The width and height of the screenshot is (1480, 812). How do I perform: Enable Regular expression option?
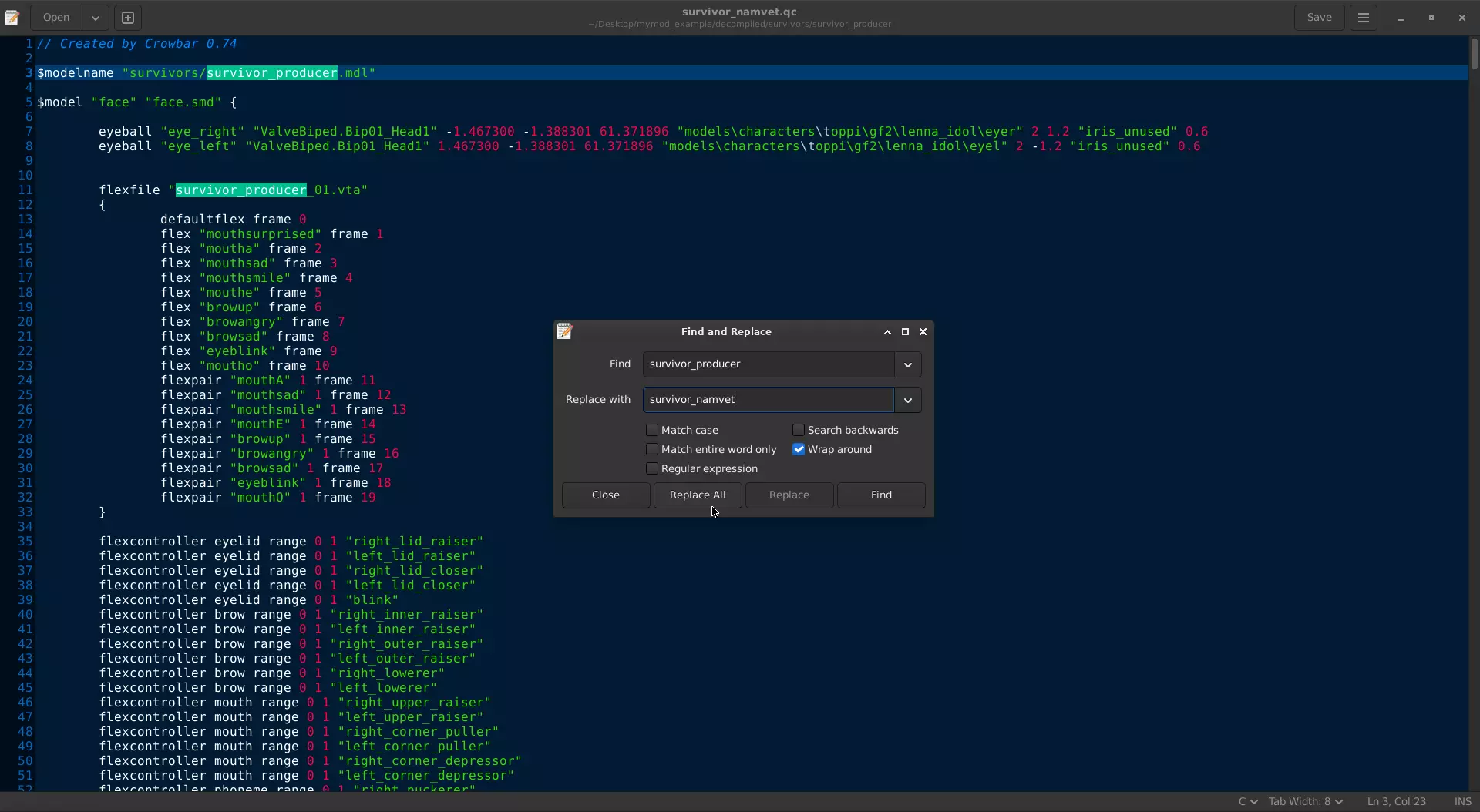652,469
